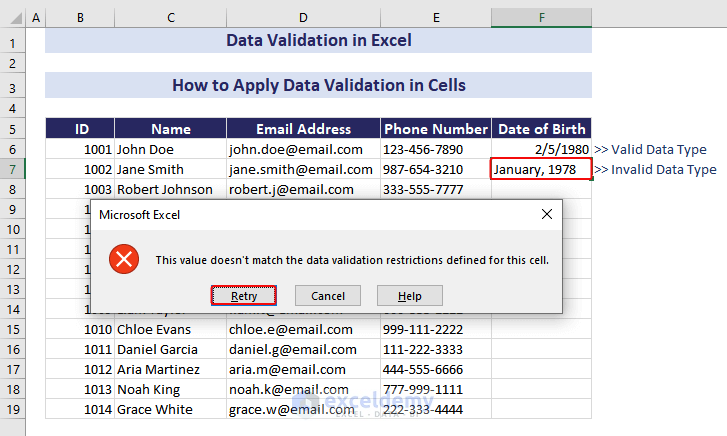Select column B header
Image resolution: width=727 pixels, height=436 pixels.
pos(80,18)
